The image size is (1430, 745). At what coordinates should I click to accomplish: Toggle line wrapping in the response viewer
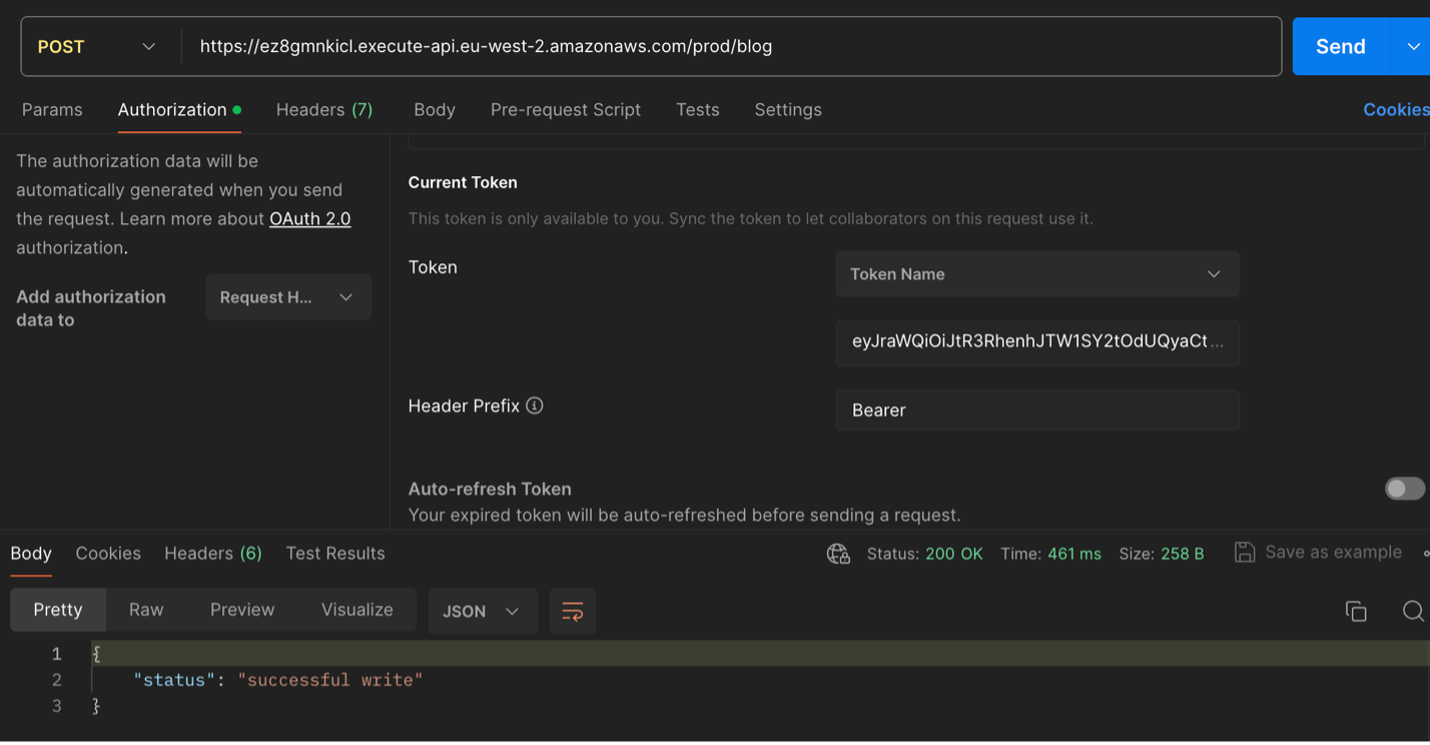click(x=572, y=610)
